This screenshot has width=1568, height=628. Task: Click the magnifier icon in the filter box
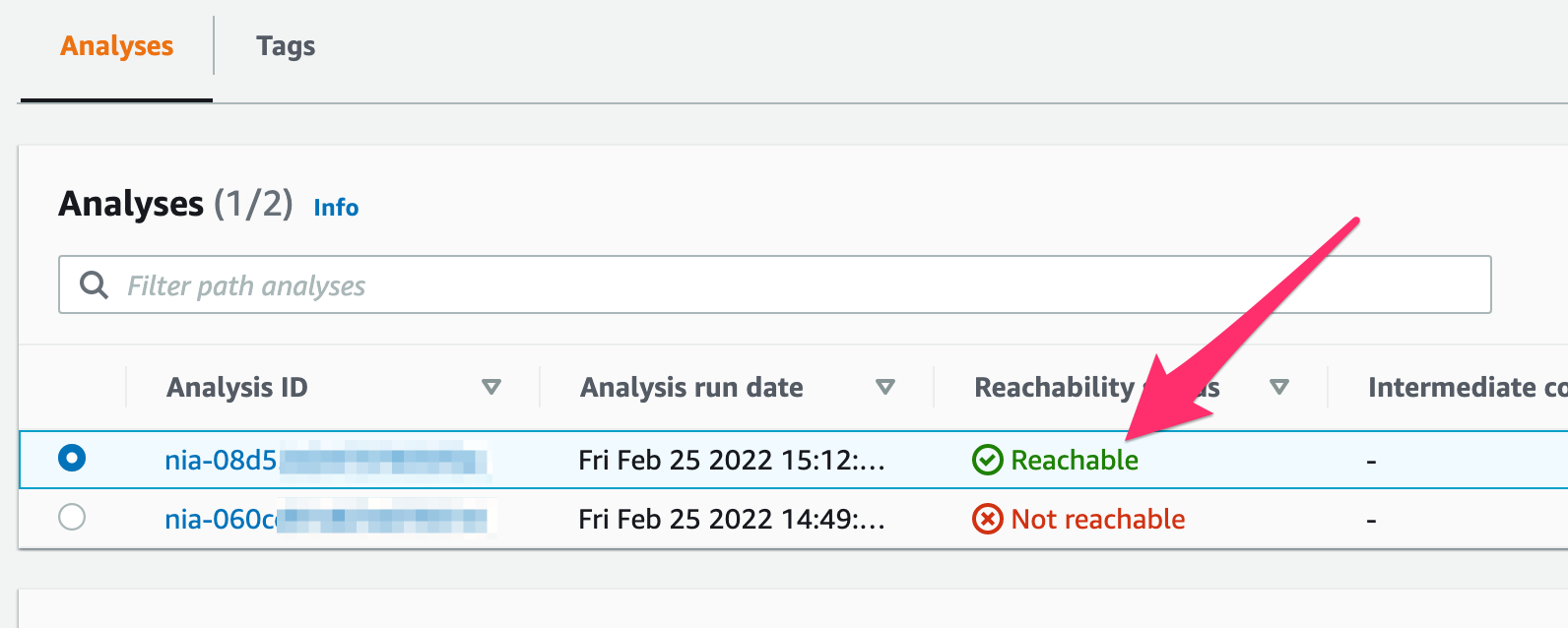pos(94,285)
